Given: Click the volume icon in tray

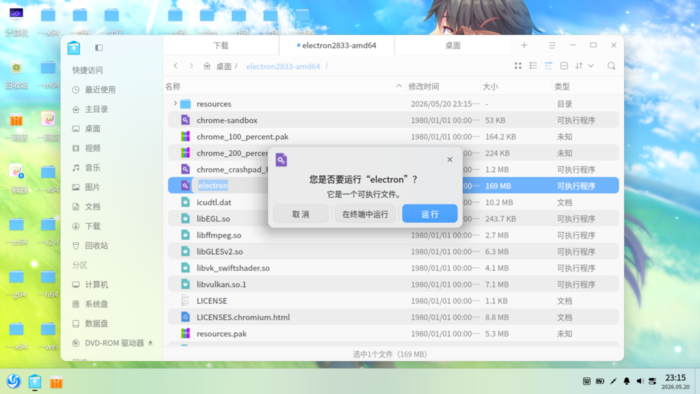Looking at the screenshot, I should [x=639, y=381].
